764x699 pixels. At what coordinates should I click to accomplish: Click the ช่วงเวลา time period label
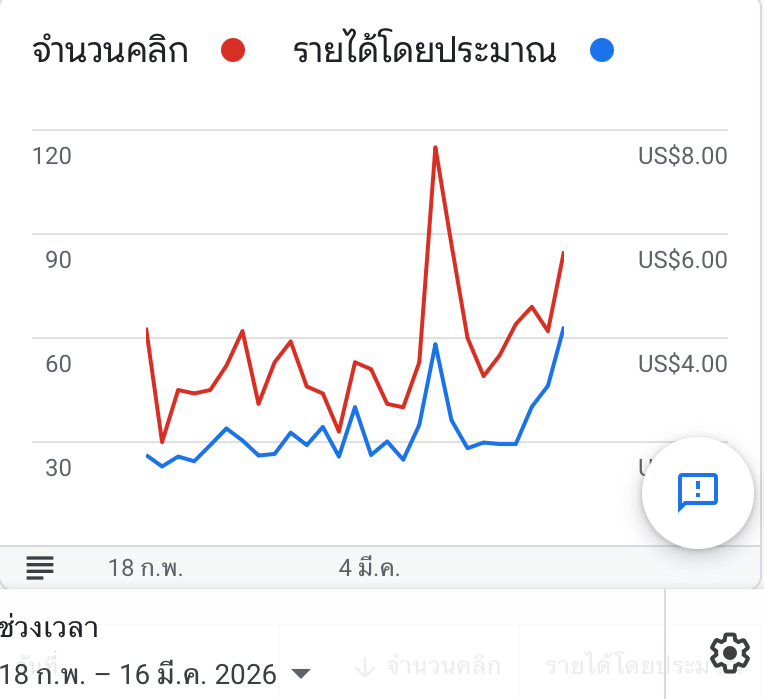coord(50,630)
